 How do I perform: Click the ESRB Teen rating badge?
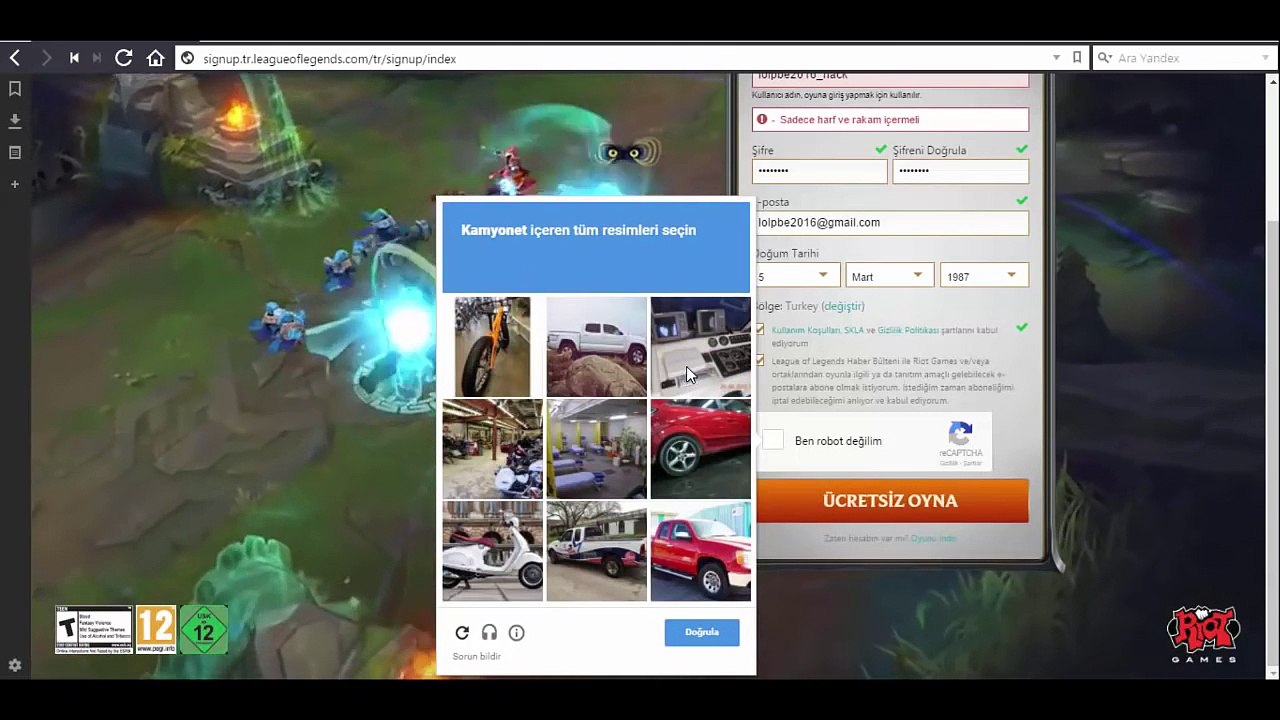94,630
